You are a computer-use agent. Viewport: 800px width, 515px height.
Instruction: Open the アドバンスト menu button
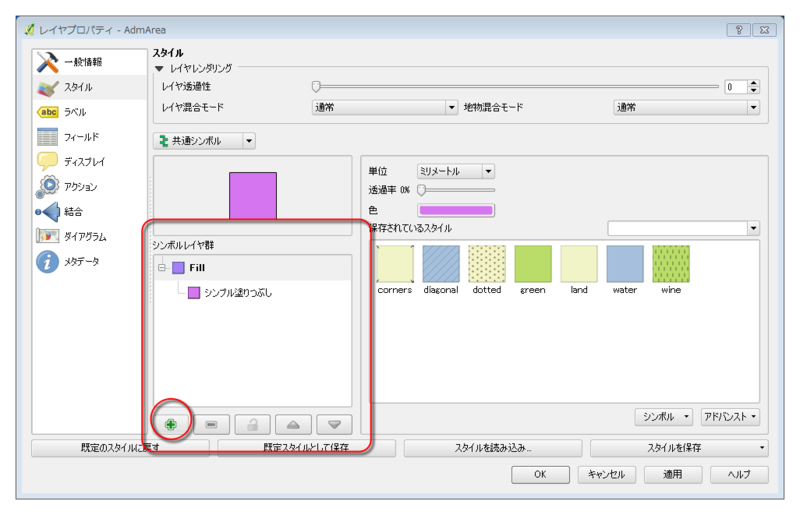730,417
